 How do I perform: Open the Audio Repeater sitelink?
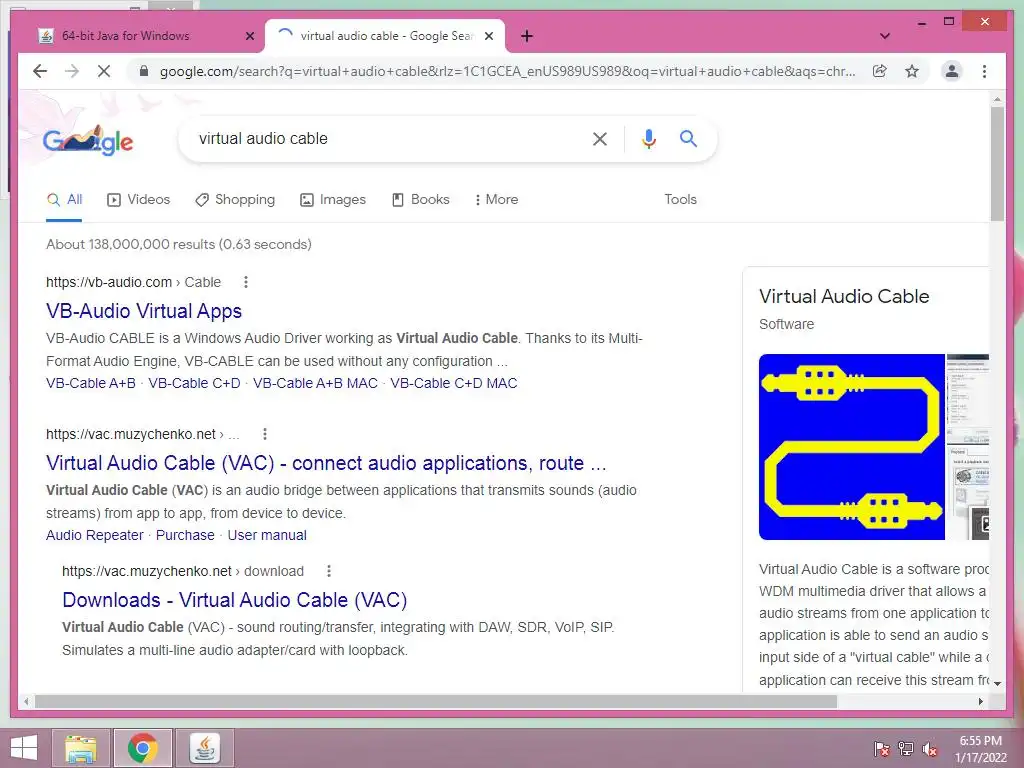click(x=95, y=536)
